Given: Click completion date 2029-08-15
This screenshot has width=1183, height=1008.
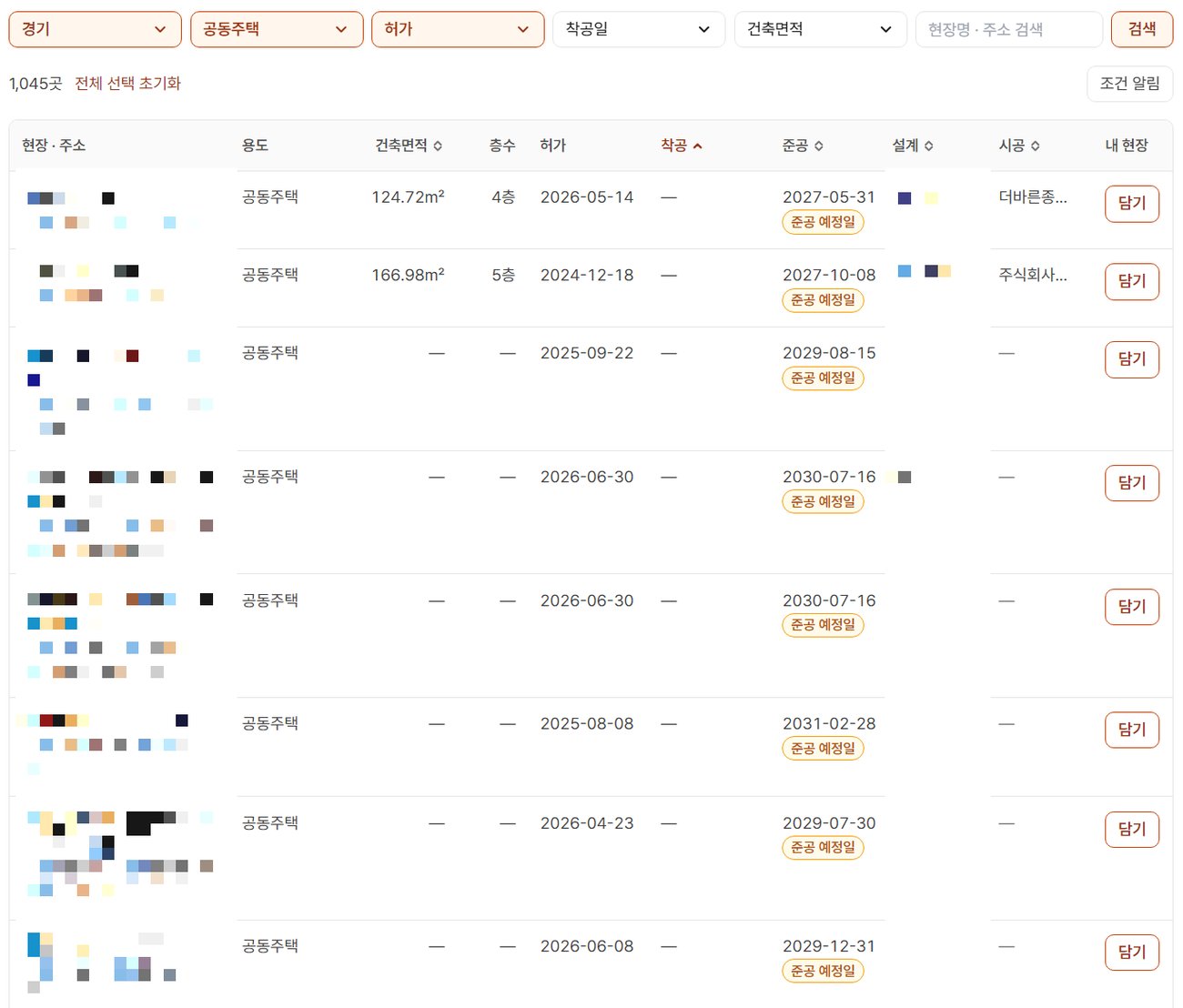Looking at the screenshot, I should 829,353.
